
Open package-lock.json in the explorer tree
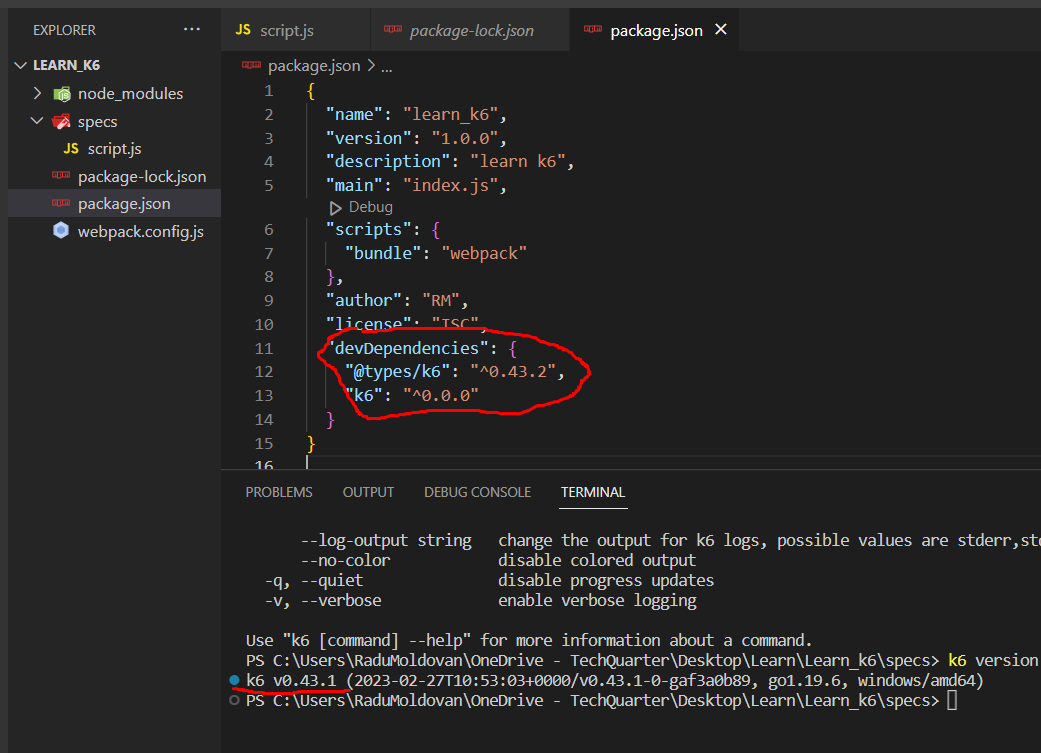pos(142,177)
